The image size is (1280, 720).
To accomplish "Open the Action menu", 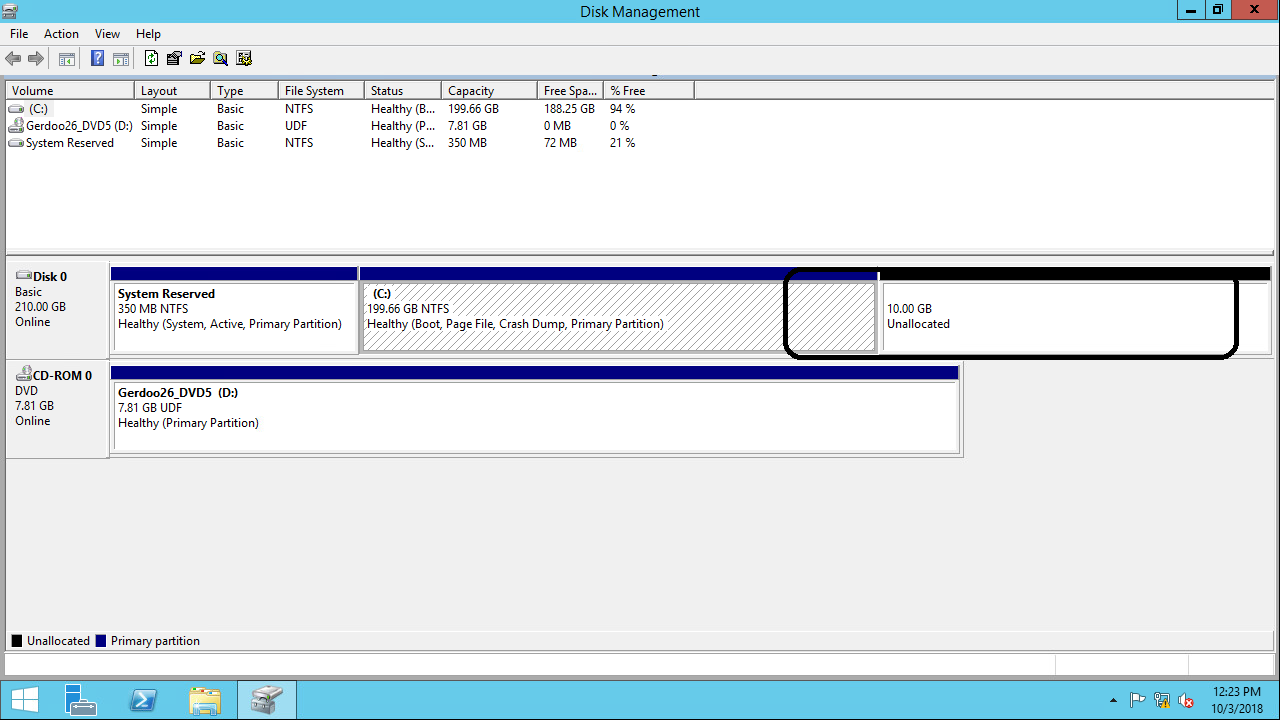I will tap(61, 34).
